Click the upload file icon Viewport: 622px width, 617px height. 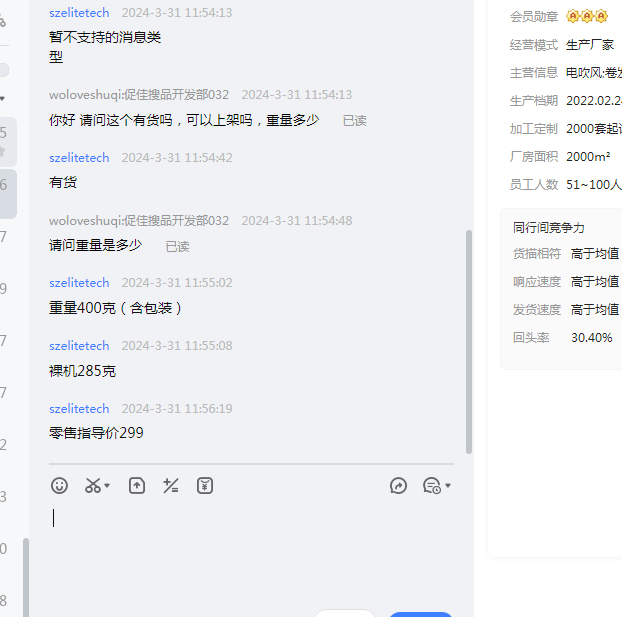coord(137,486)
